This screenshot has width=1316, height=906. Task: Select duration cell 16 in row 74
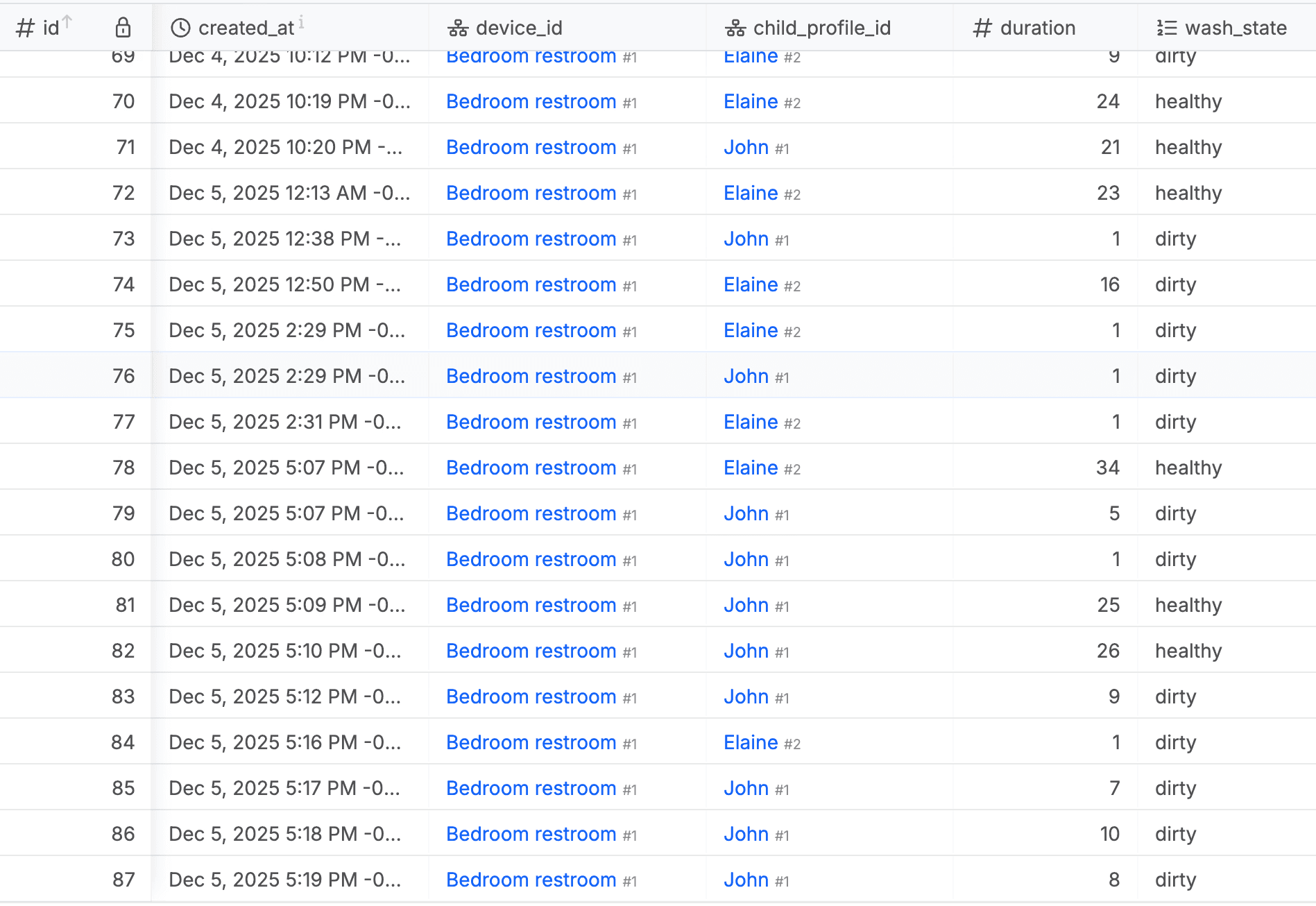(1045, 284)
